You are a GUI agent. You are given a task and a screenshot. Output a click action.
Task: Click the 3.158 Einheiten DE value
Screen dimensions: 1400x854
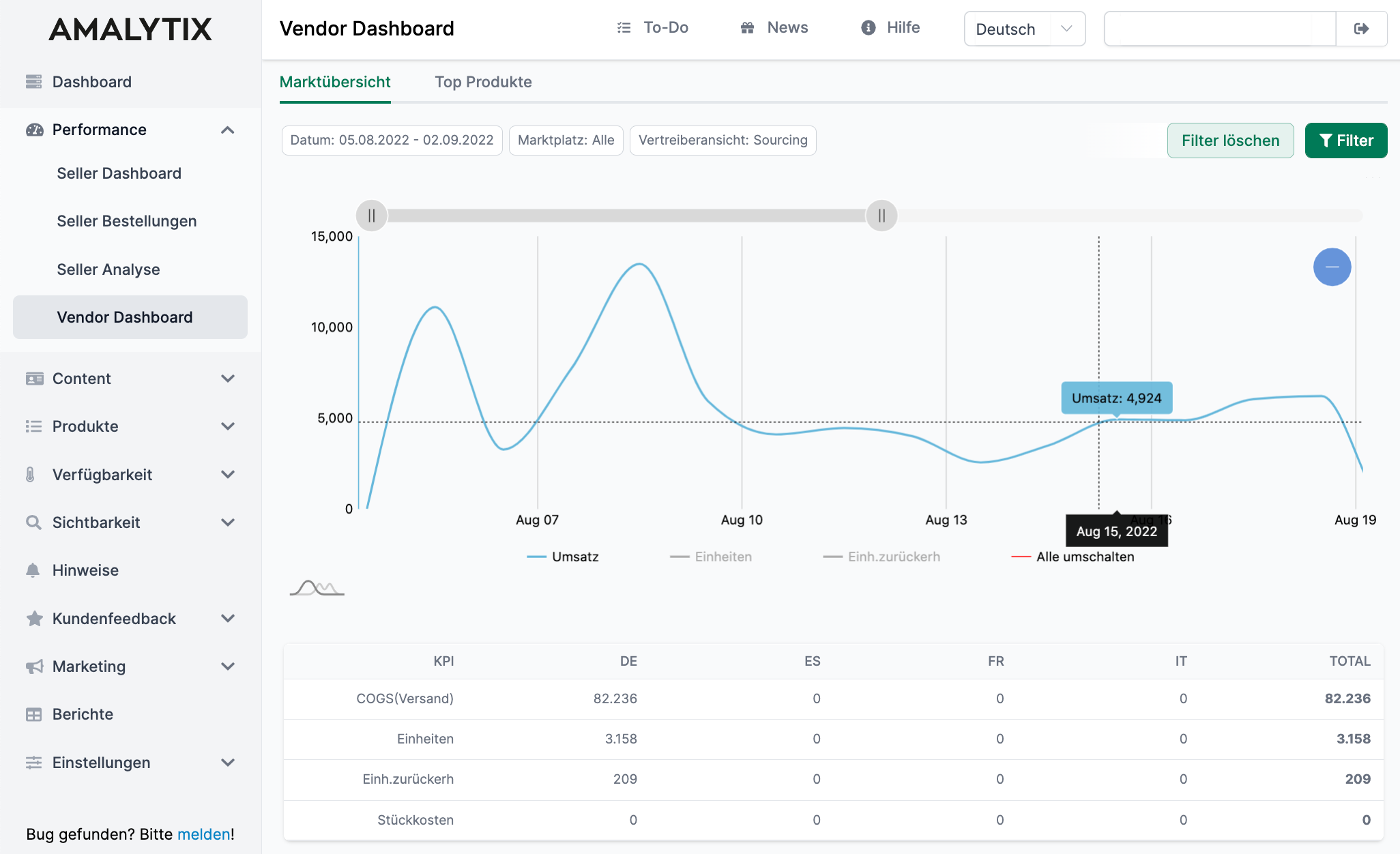(x=621, y=739)
